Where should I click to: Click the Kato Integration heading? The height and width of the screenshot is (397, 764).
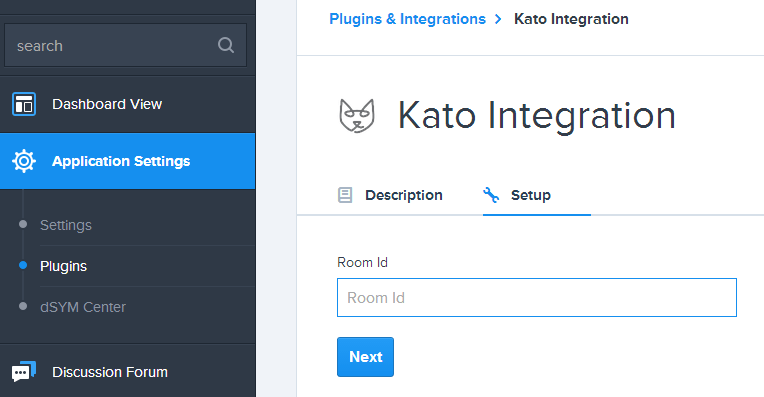click(x=536, y=115)
